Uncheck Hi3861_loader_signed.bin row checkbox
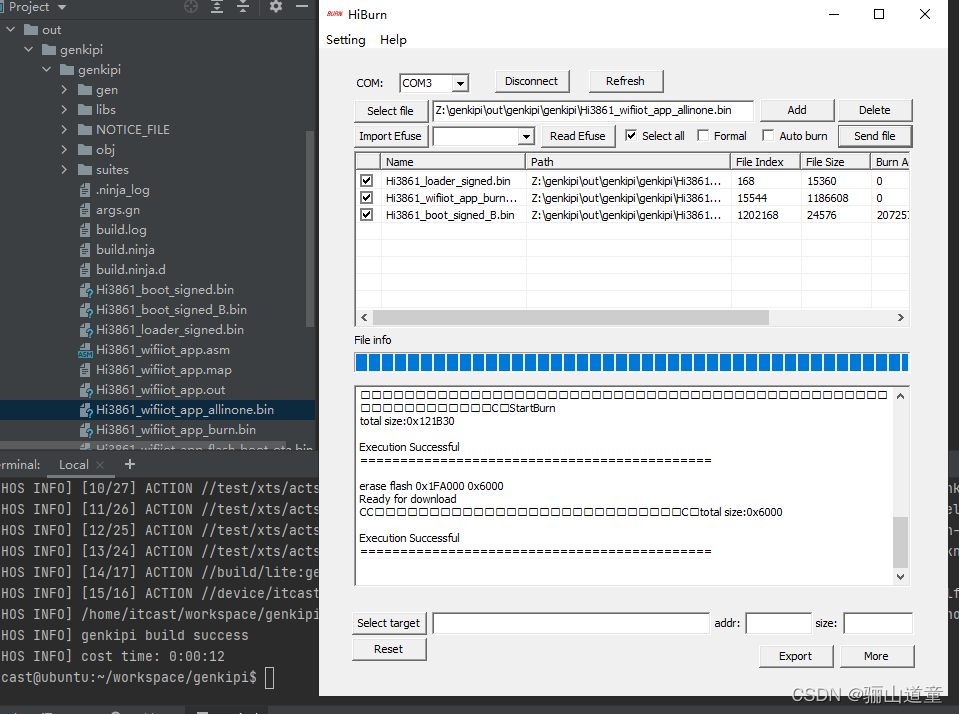Viewport: 959px width, 714px height. pyautogui.click(x=366, y=180)
